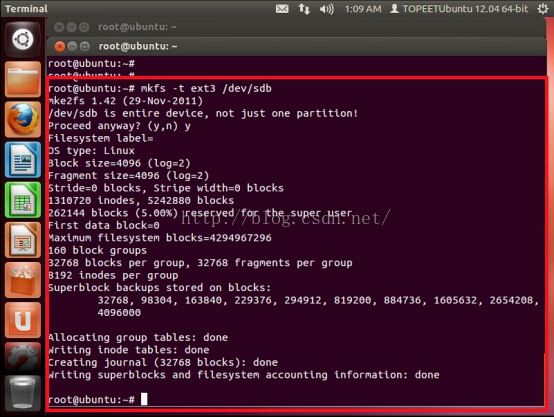Minimize the front root@ubuntu terminal window
The width and height of the screenshot is (554, 417).
[72, 46]
